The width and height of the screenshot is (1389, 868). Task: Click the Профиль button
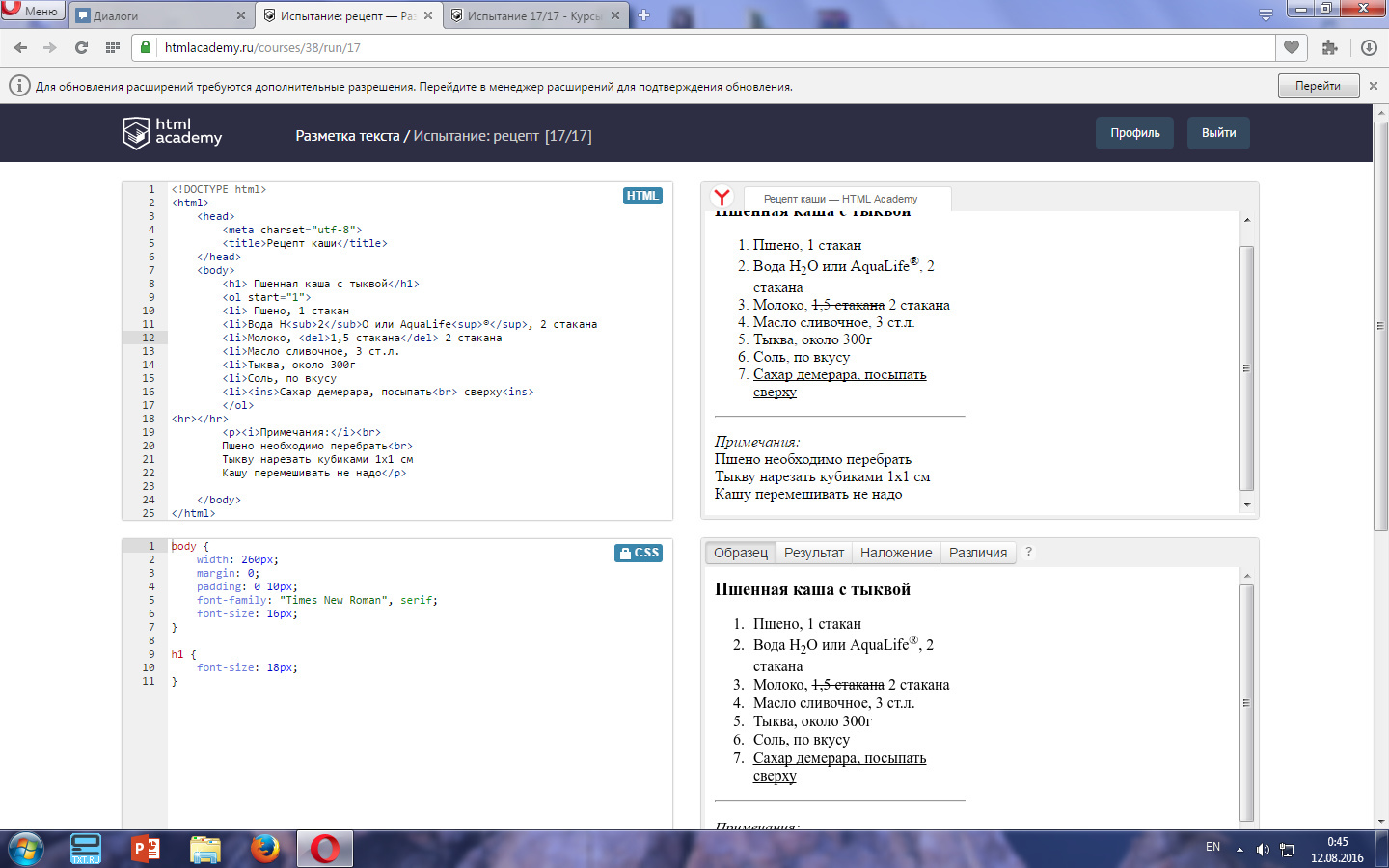(1134, 133)
